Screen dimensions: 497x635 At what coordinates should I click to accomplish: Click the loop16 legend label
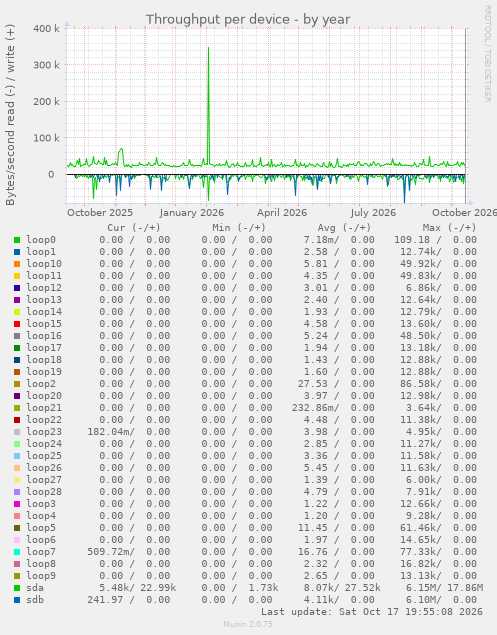point(44,336)
